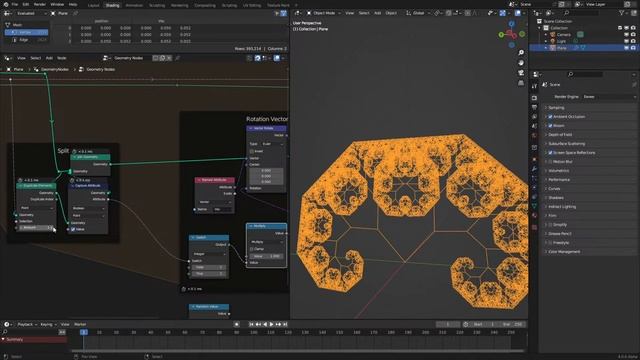Image resolution: width=640 pixels, height=360 pixels.
Task: Adjust Amount field on Duplicate Elements node
Action: click(x=36, y=227)
